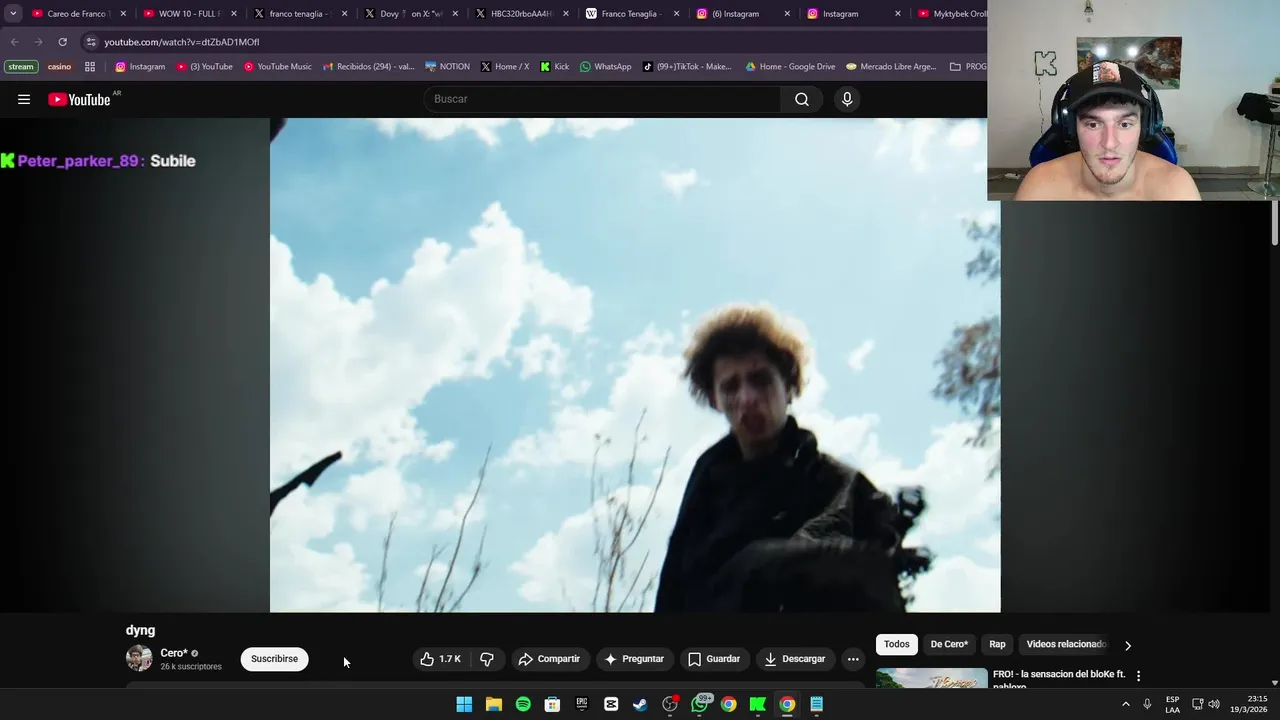Switch to franco tenaglia X tab
Viewport: 1280px width, 720px height.
pos(300,14)
